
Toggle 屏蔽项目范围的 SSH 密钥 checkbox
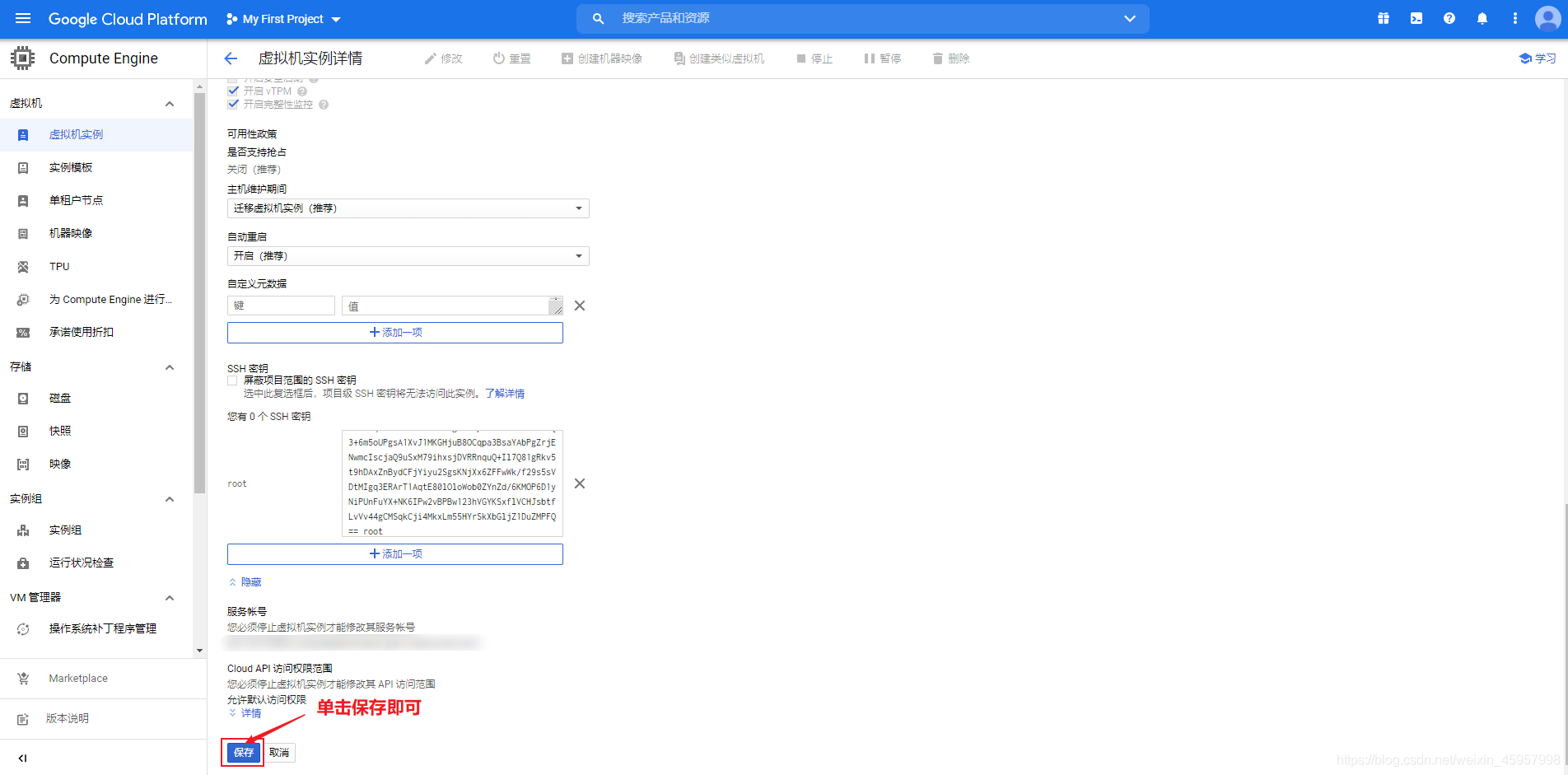point(232,380)
